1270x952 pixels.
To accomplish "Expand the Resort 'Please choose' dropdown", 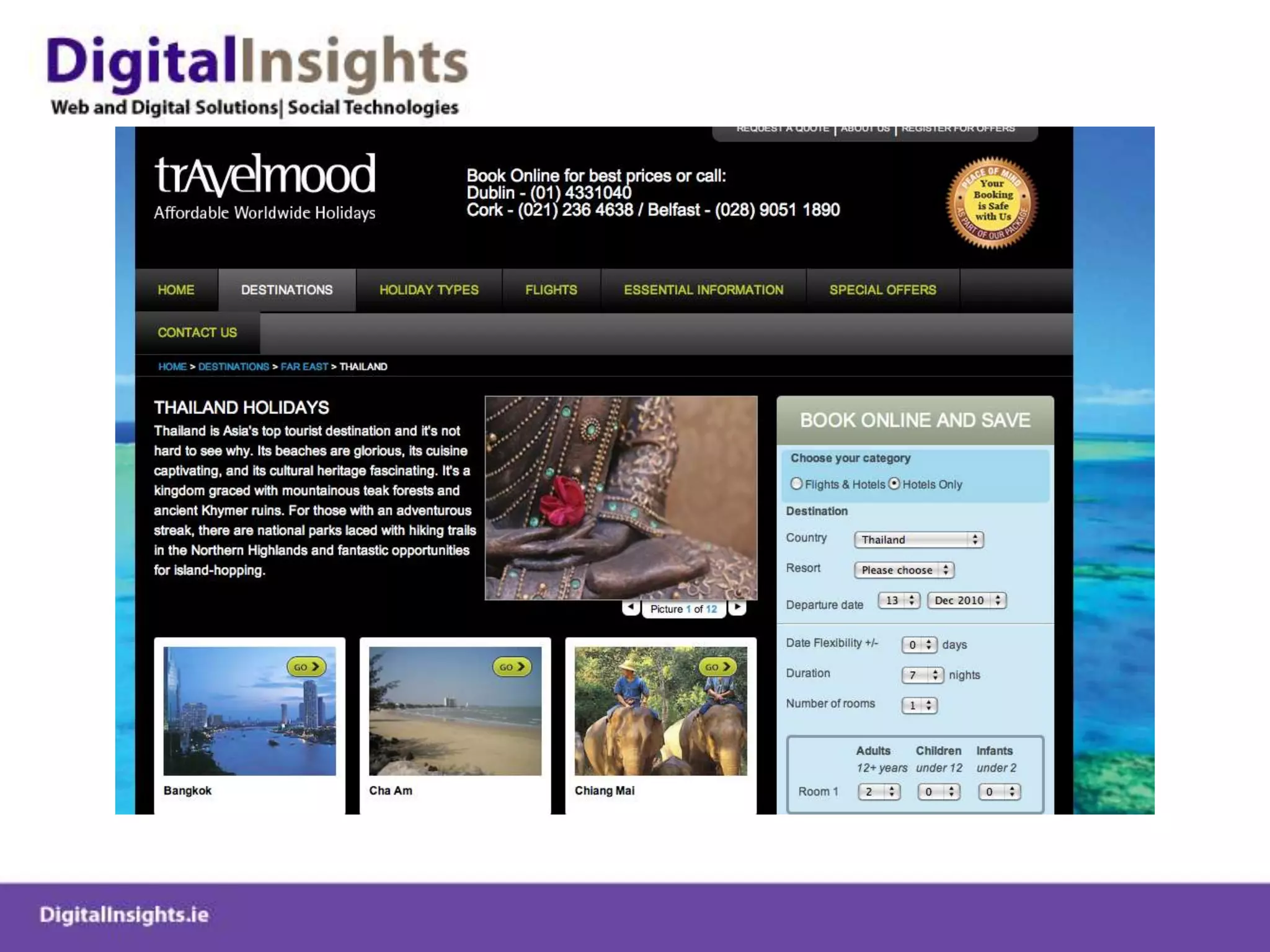I will pos(904,570).
